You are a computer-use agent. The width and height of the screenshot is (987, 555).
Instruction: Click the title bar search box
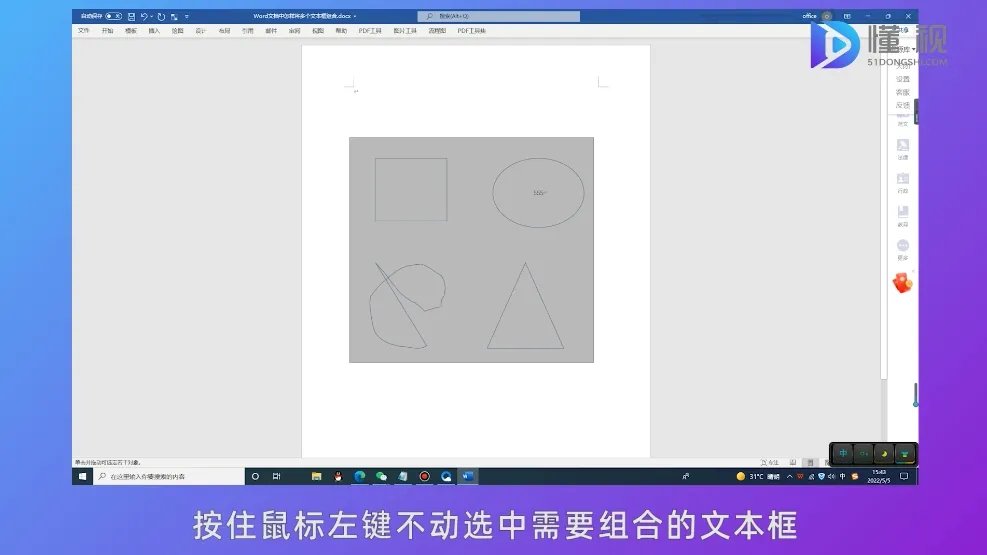(499, 16)
